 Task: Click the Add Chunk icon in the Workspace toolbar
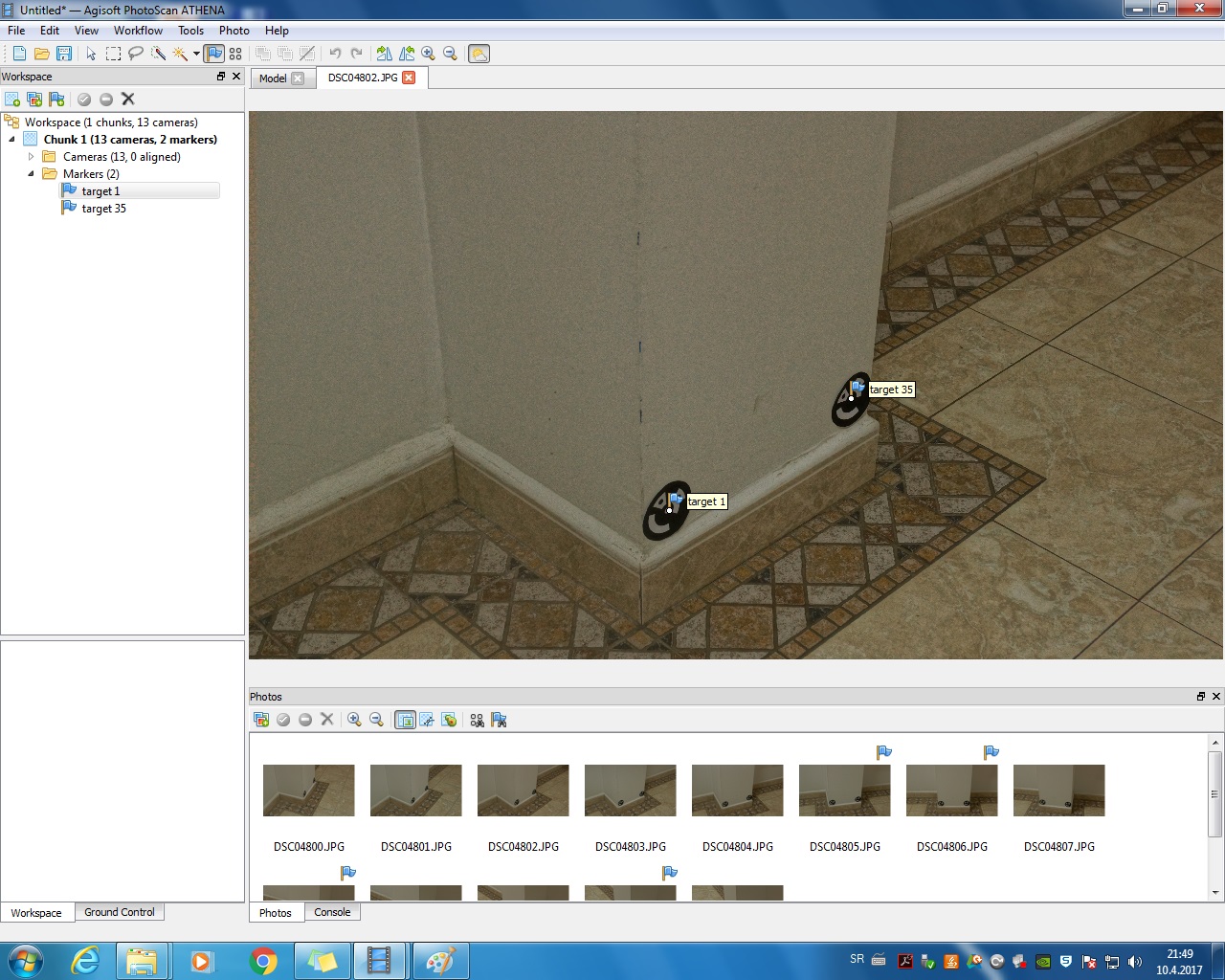[12, 100]
